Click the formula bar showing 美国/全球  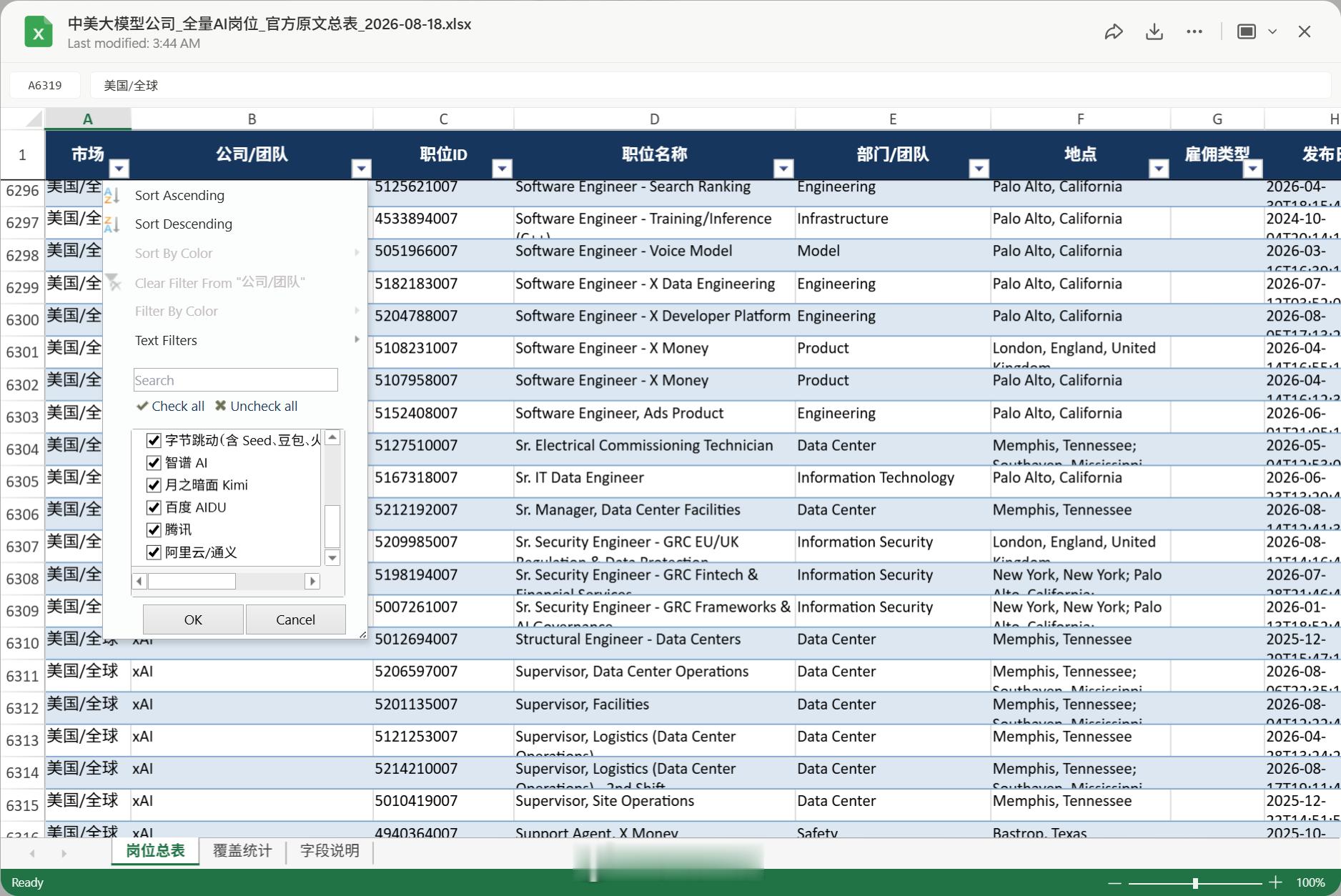coord(710,85)
